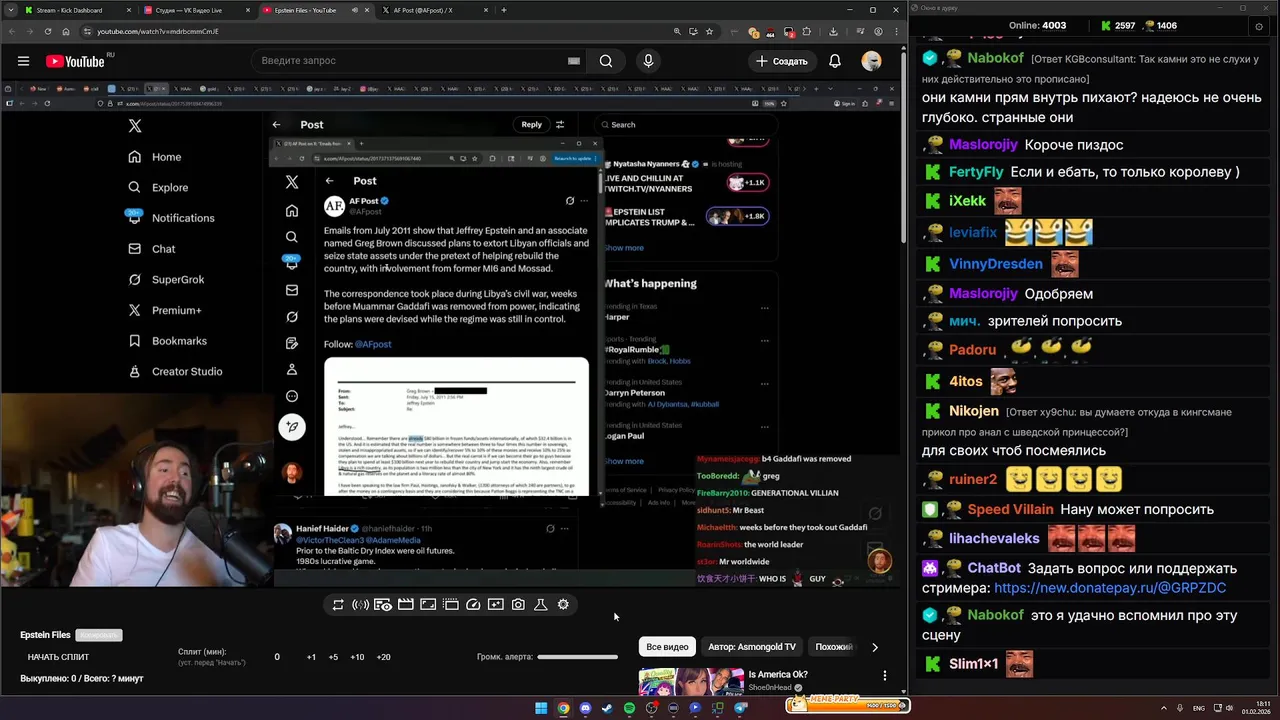Click the screen-with-eye icon under video
This screenshot has height=720, width=1280.
pos(383,605)
